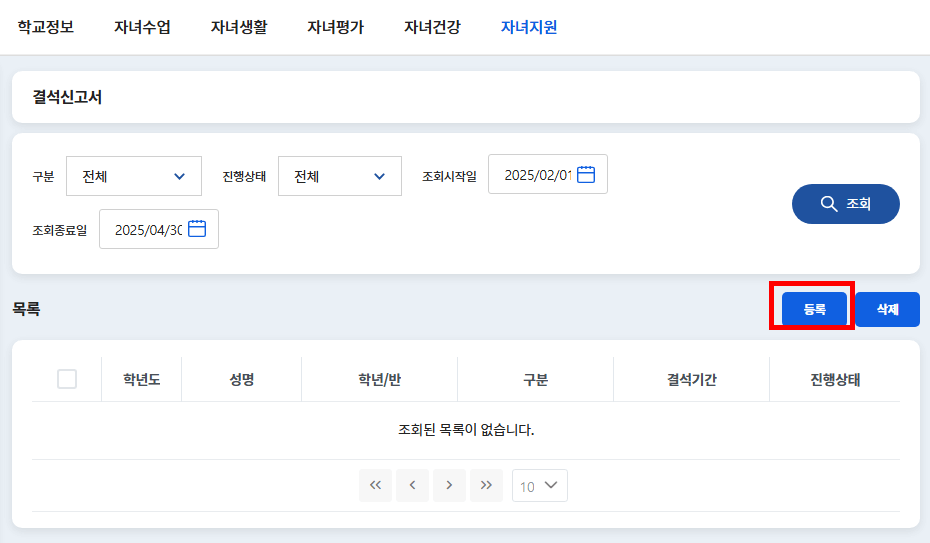Click the 삭제 button
930x543 pixels.
coord(888,309)
